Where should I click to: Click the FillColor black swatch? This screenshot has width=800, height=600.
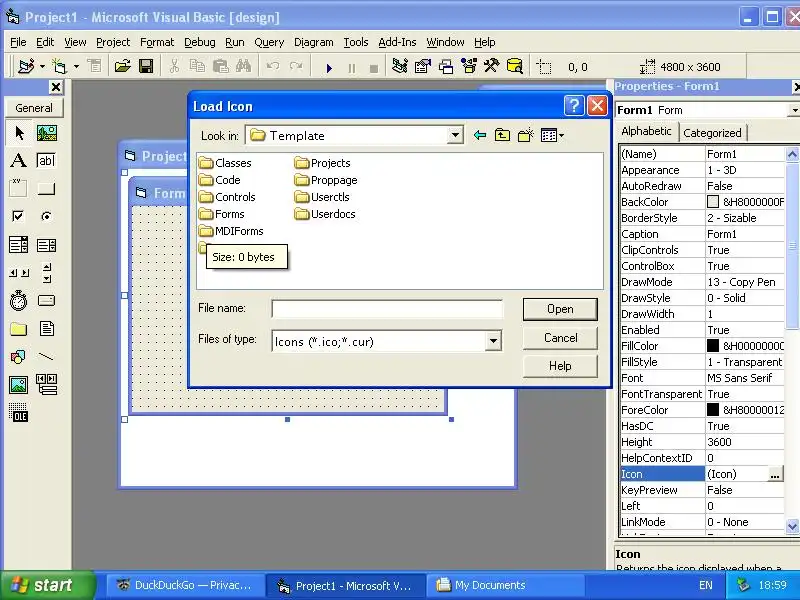713,346
